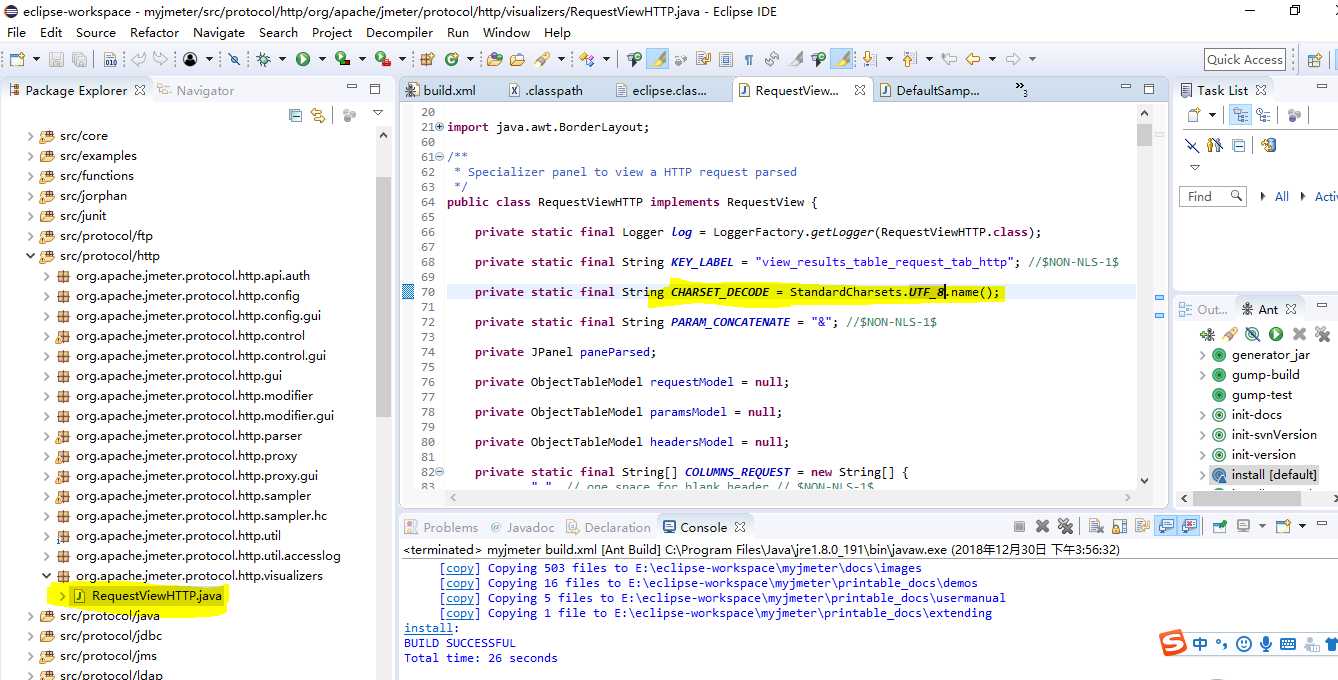Click the New Java Class icon
Viewport: 1338px width, 680px height.
click(452, 59)
